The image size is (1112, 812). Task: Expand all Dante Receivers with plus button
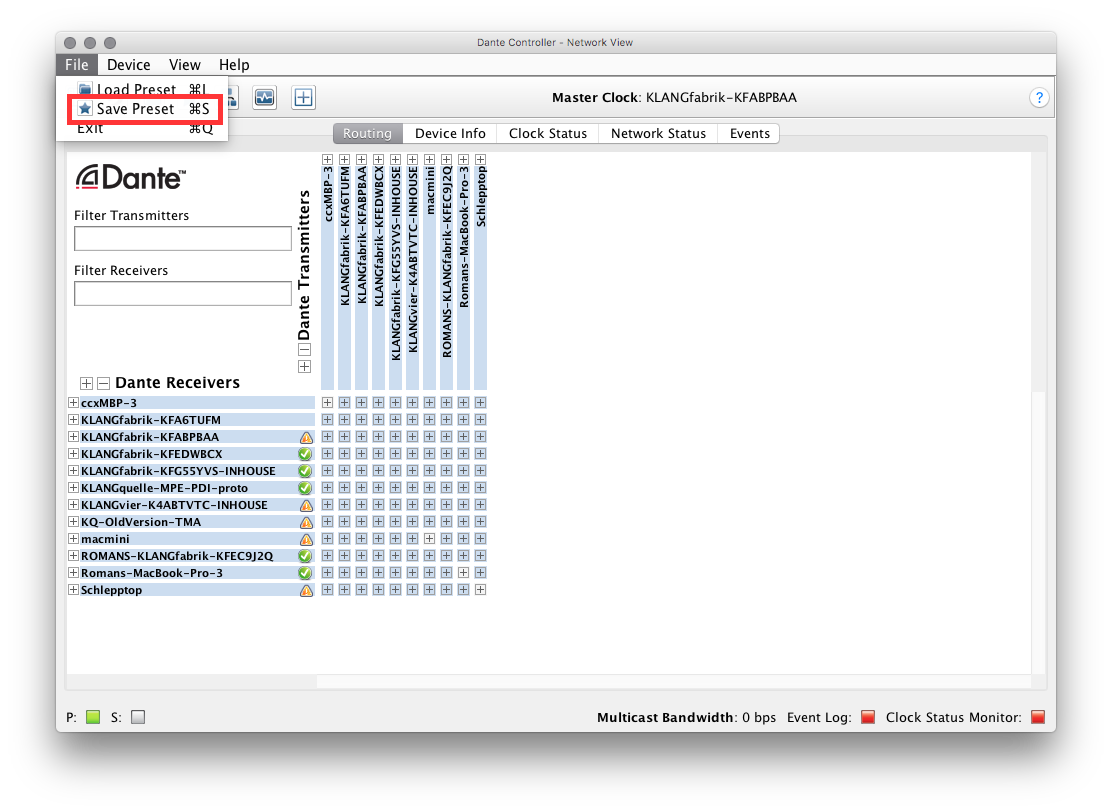86,383
